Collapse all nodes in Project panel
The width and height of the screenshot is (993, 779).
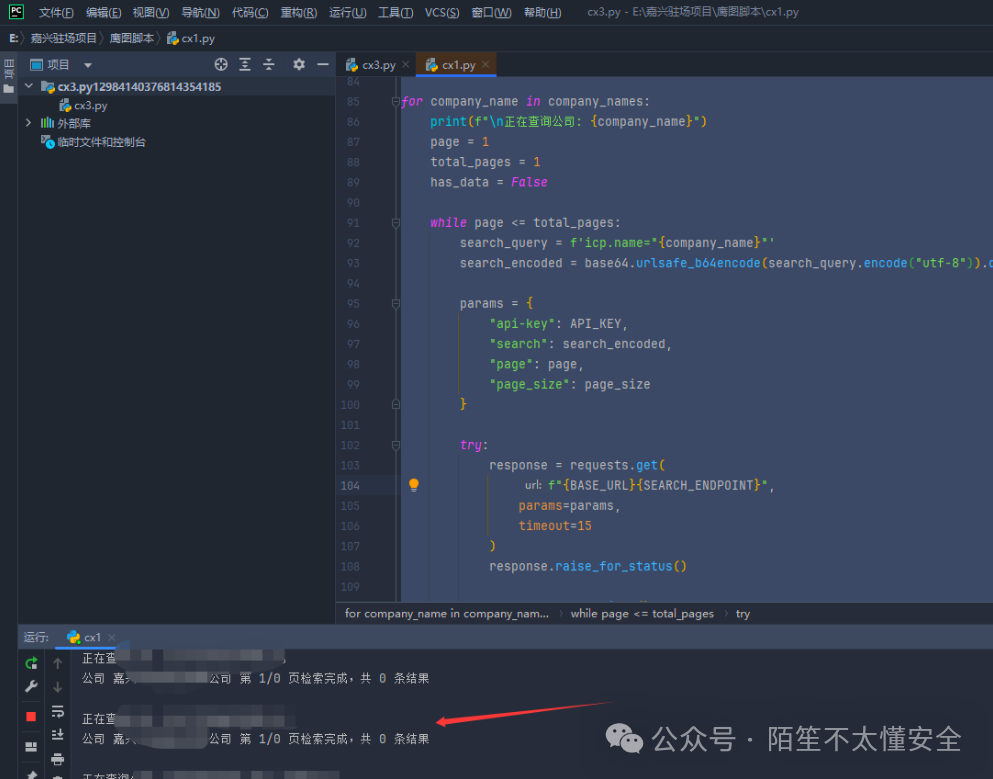click(269, 64)
